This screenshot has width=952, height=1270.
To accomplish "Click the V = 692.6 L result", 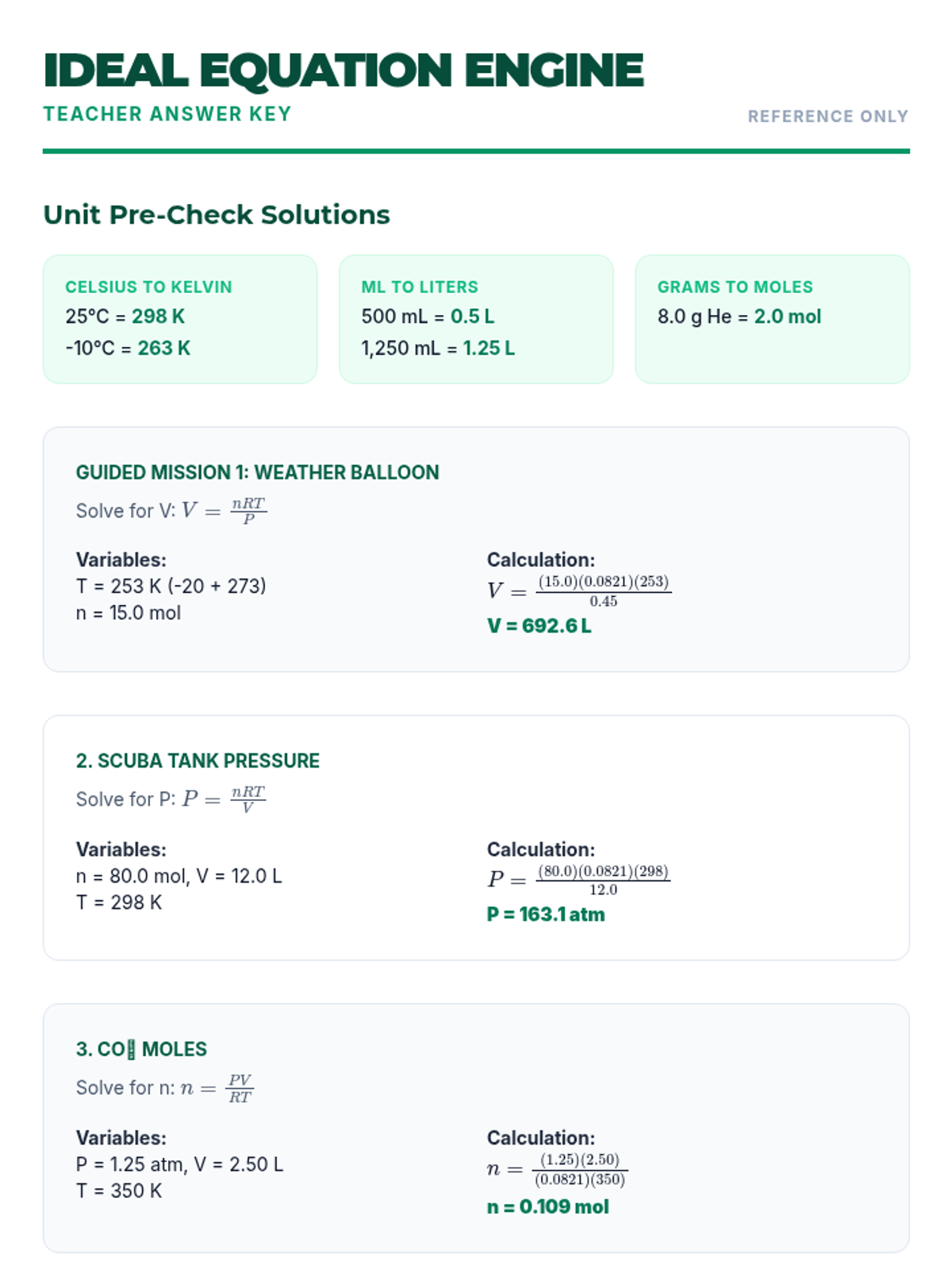I will pyautogui.click(x=539, y=626).
